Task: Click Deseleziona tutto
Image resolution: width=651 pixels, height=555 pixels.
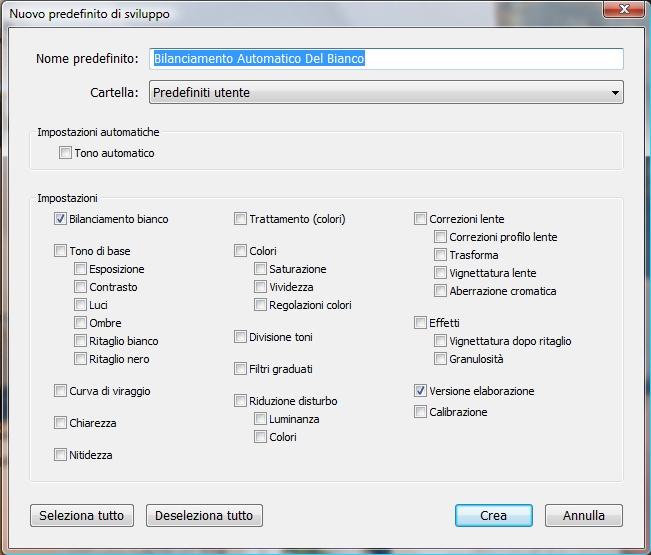Action: pos(204,516)
